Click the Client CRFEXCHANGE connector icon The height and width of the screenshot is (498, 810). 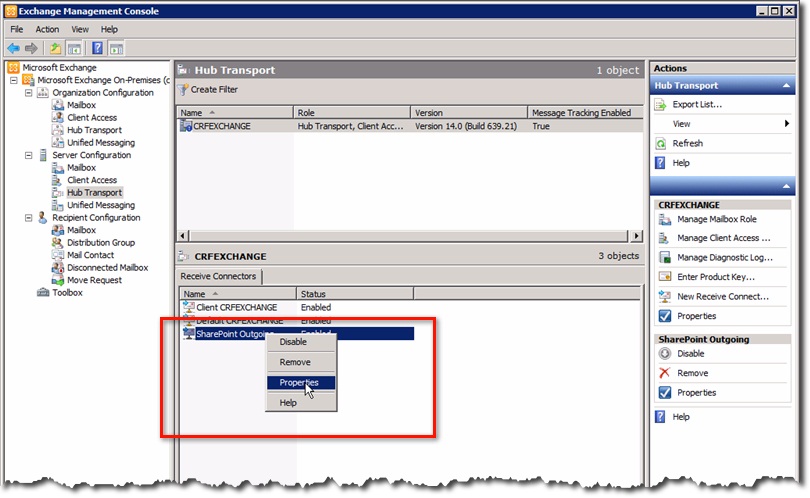tap(189, 307)
